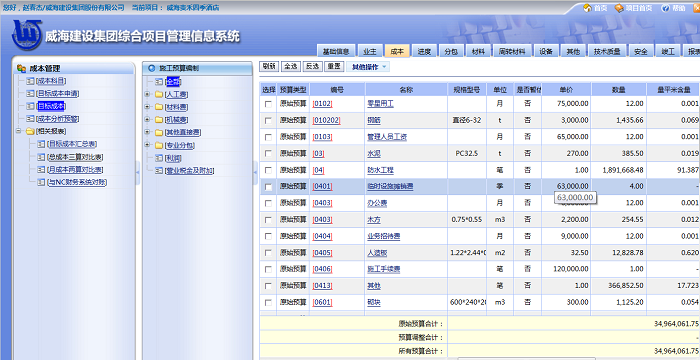Click the list icon beside 月成本两算对比表
700x360 pixels.
[x=41, y=169]
